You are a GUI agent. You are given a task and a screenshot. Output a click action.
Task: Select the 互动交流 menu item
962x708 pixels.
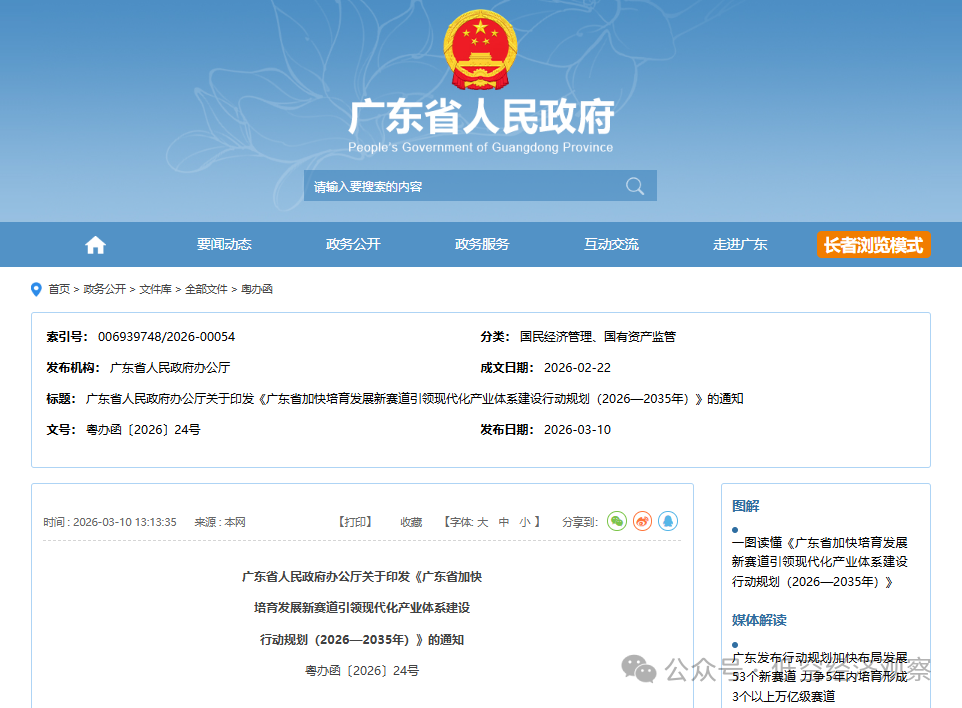(611, 244)
